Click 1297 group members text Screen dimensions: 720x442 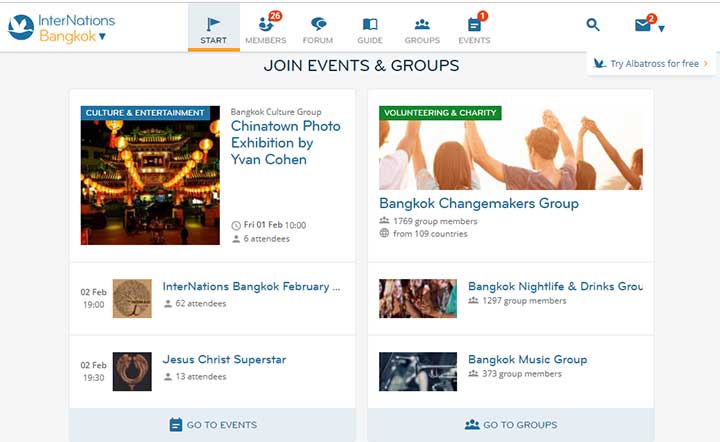pos(524,301)
